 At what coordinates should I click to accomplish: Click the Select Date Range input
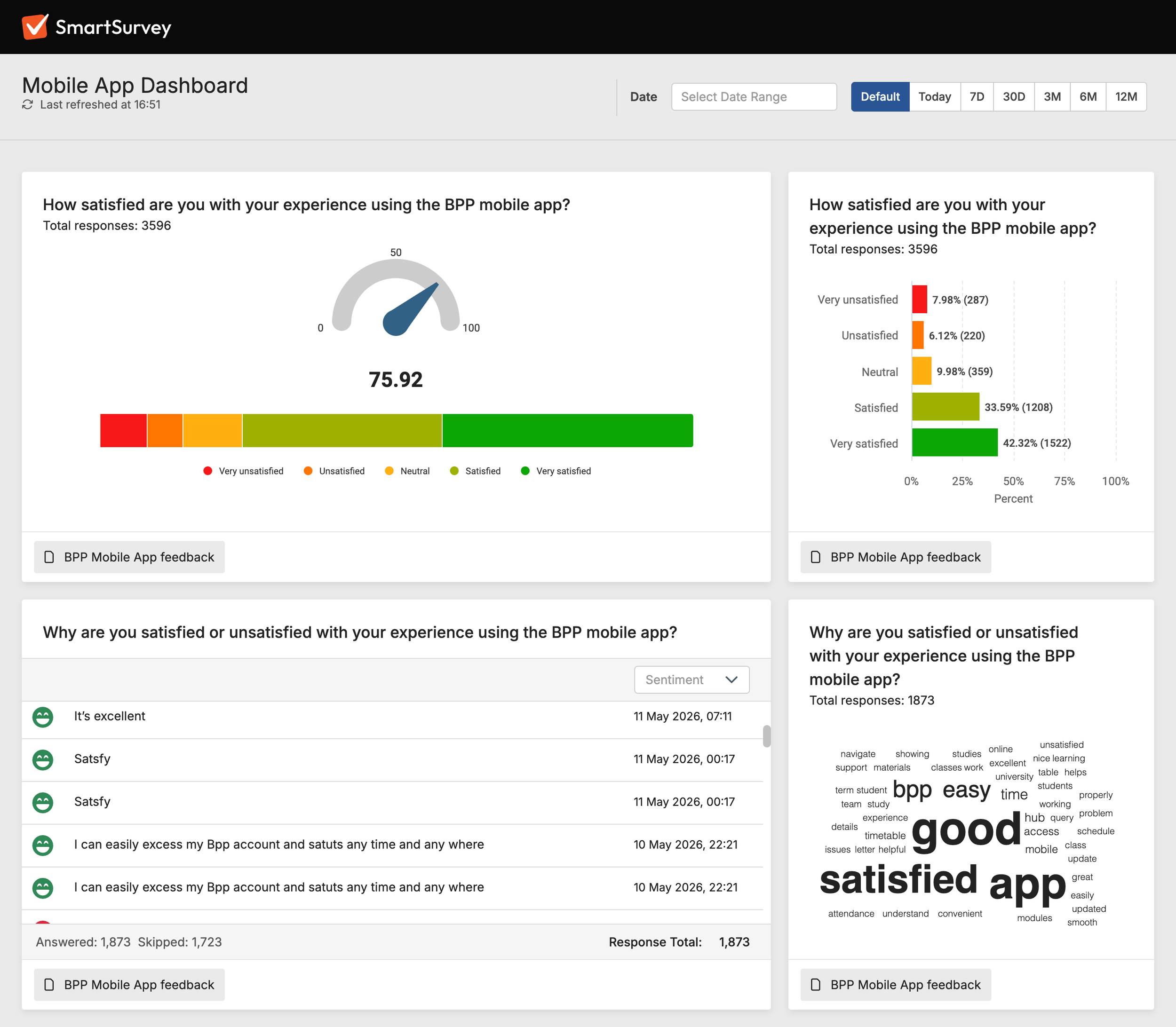coord(754,97)
